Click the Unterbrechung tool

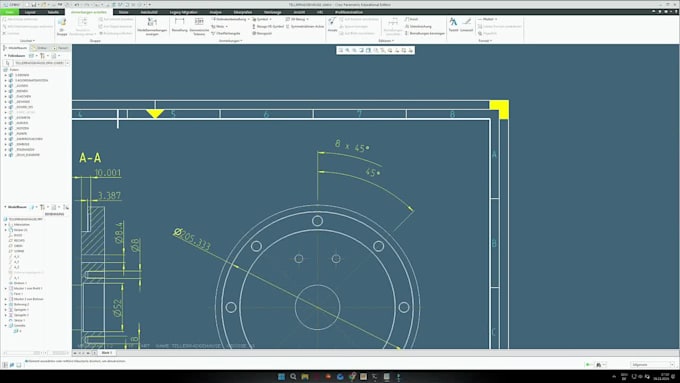(x=418, y=26)
